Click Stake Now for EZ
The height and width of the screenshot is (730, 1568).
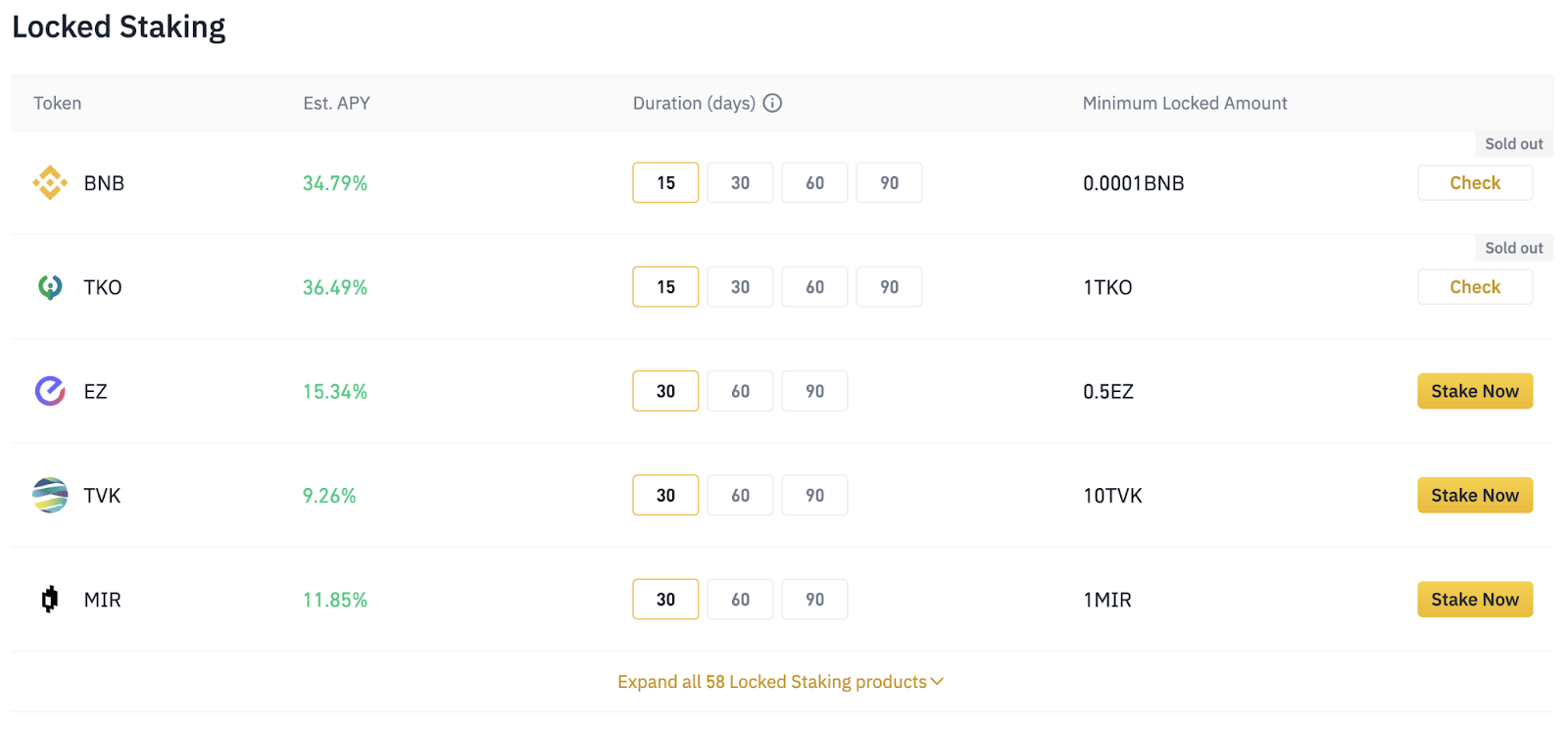click(x=1474, y=391)
